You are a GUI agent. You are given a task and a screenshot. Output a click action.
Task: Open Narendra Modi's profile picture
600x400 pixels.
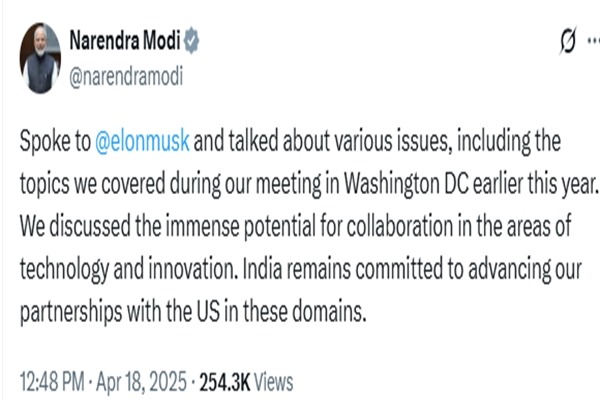click(40, 59)
